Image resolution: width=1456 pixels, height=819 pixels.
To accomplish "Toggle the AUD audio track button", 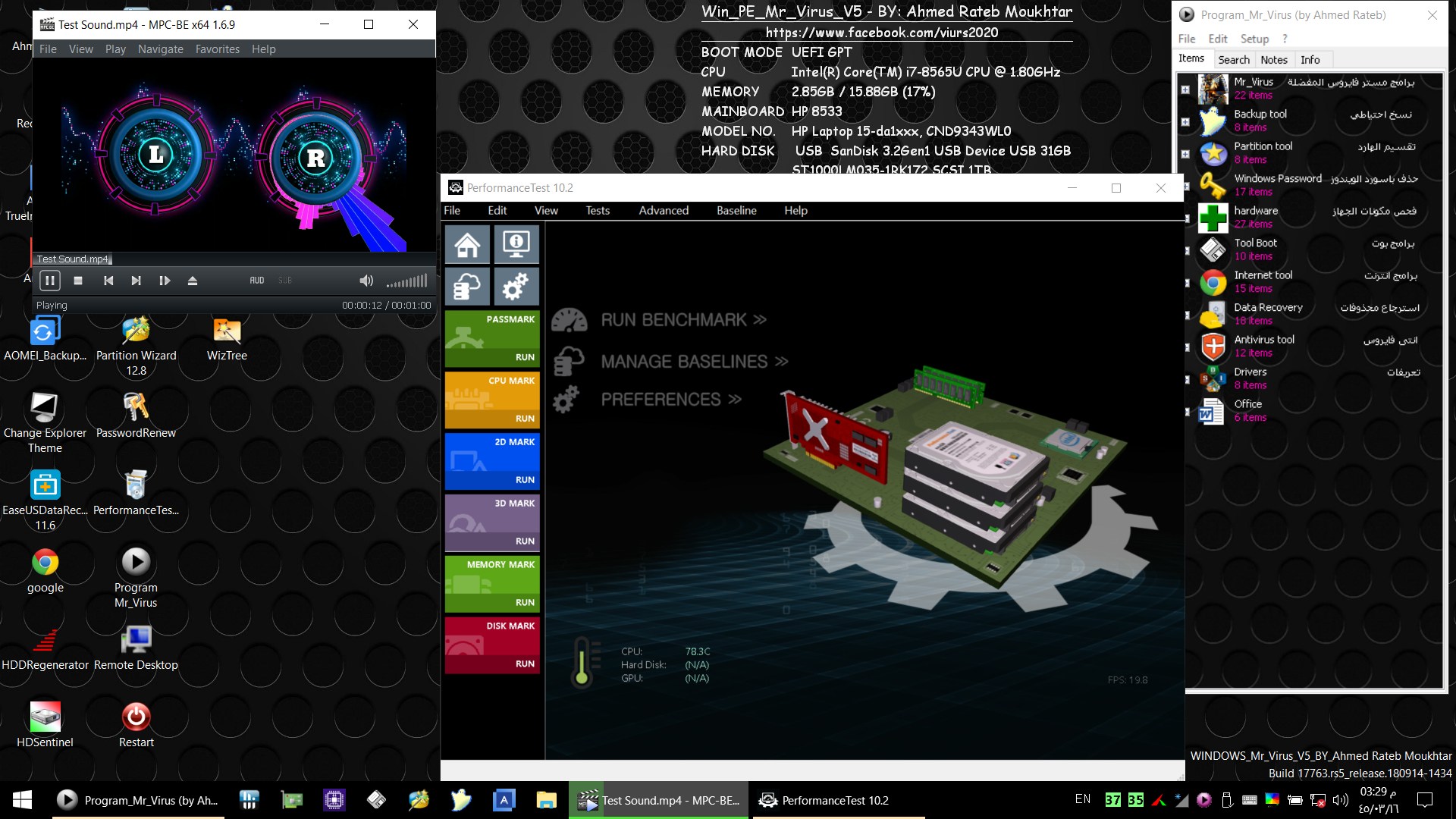I will (257, 281).
